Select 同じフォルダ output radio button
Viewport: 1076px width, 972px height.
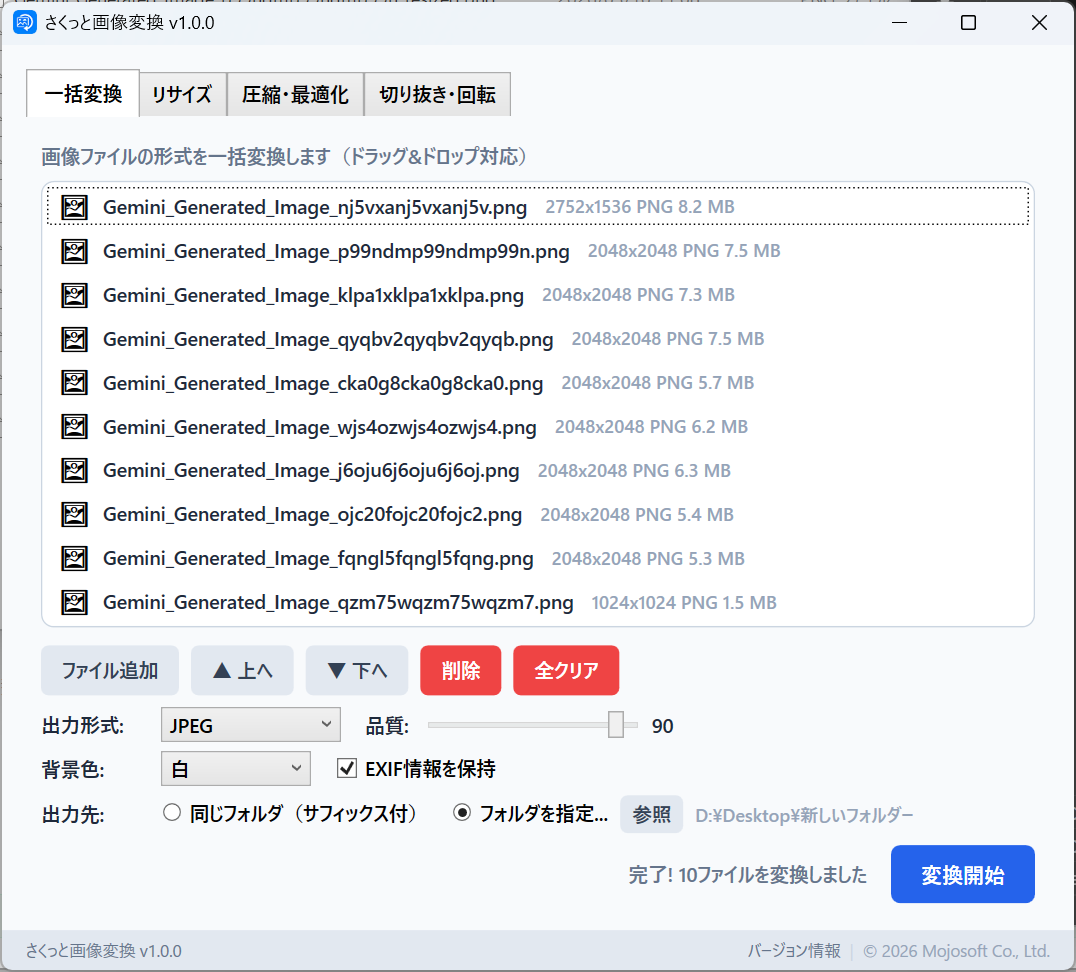coord(171,813)
